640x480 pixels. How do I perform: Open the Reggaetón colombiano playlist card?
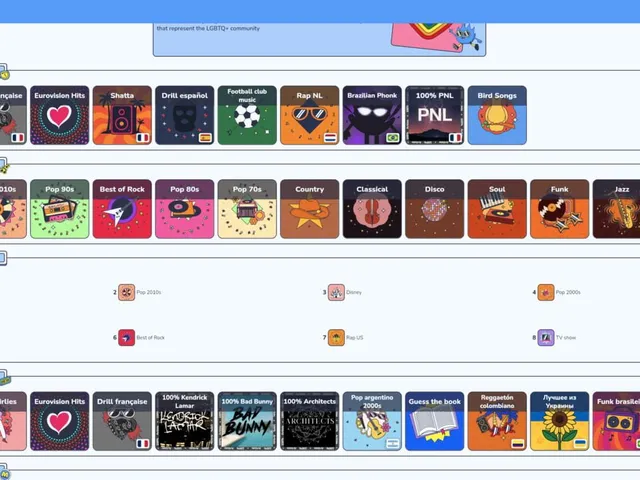point(497,421)
